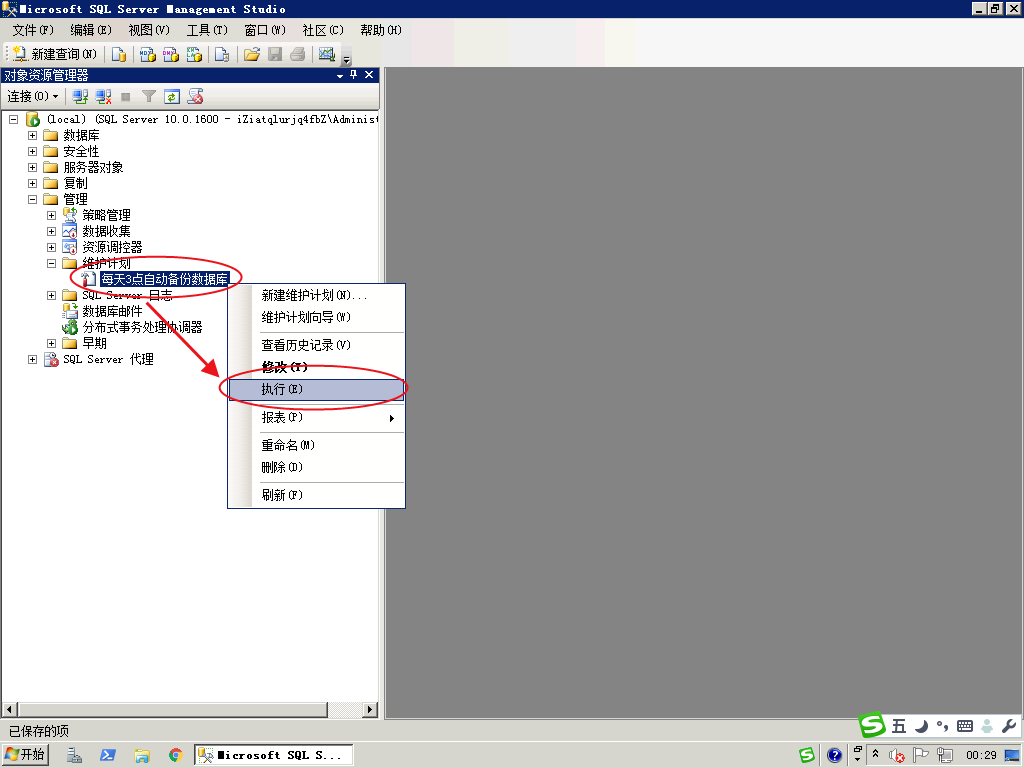1024x768 pixels.
Task: Choose 删除 from the context menu
Action: pyautogui.click(x=316, y=468)
